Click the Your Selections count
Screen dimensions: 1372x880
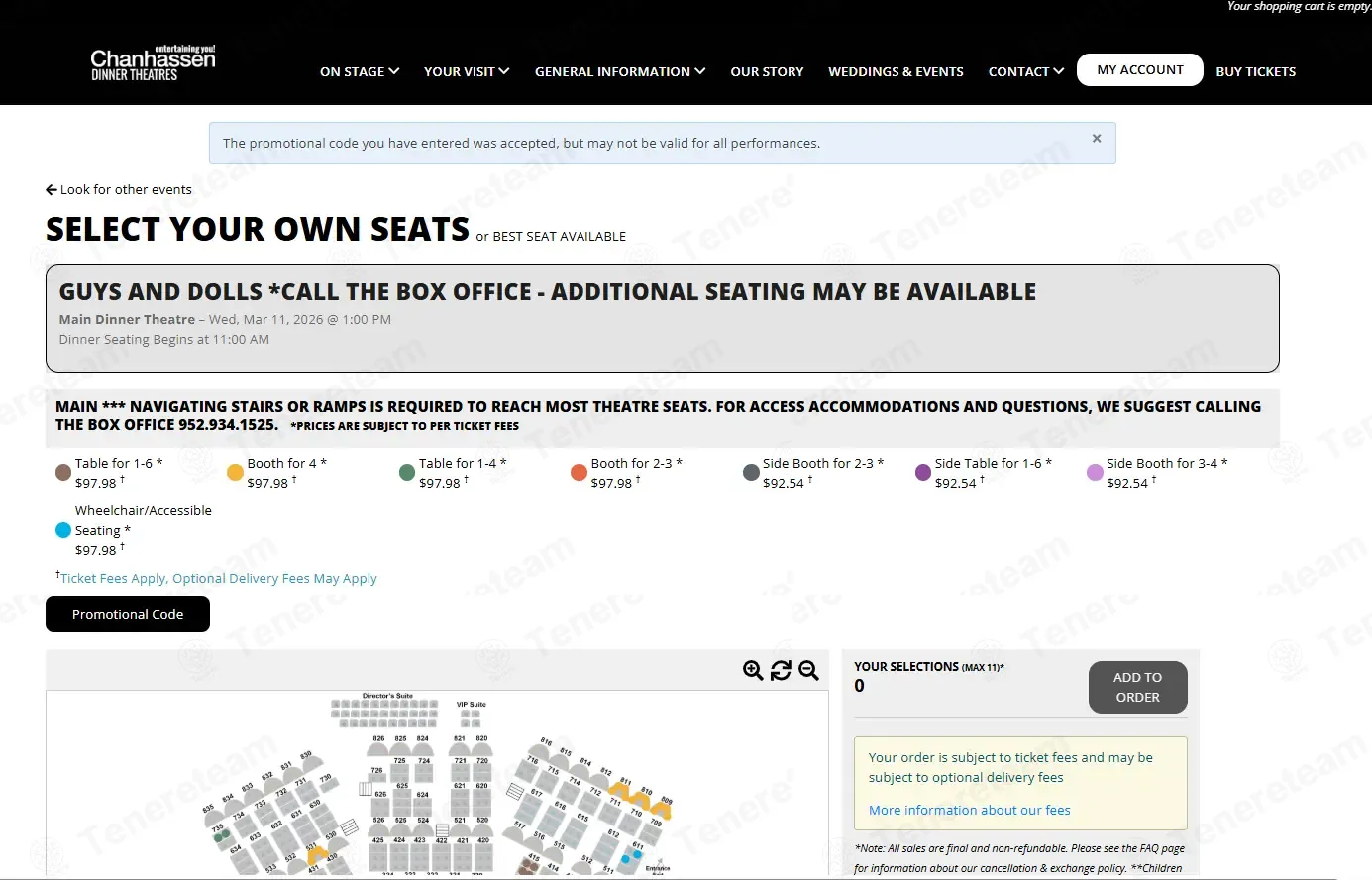859,686
